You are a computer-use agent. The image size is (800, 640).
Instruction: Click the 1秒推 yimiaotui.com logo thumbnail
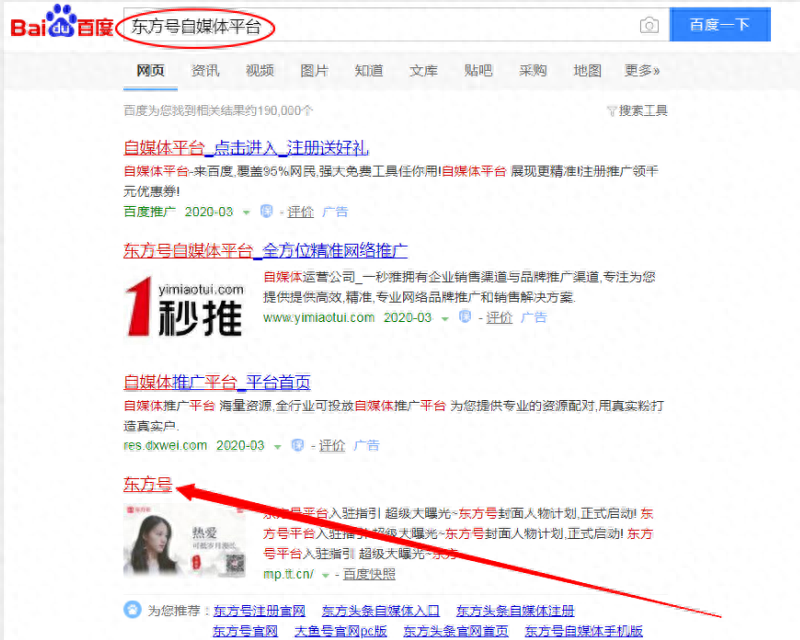click(x=184, y=307)
